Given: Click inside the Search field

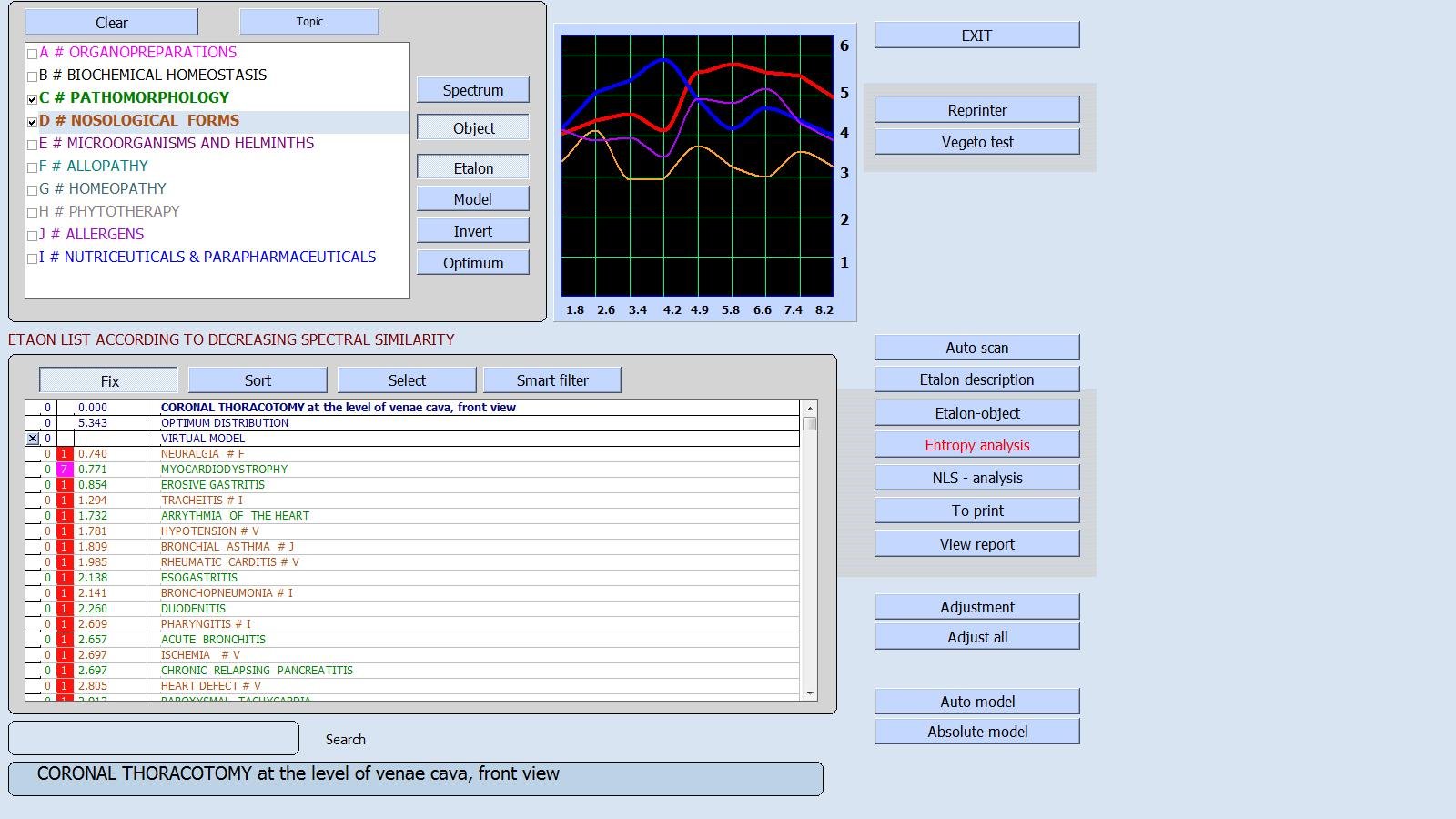Looking at the screenshot, I should click(x=152, y=738).
